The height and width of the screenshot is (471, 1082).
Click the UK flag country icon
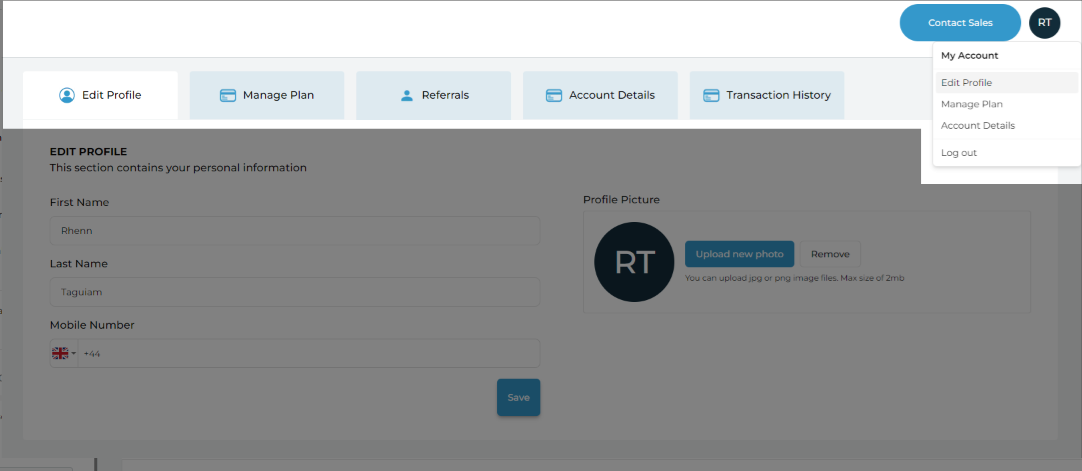point(60,353)
